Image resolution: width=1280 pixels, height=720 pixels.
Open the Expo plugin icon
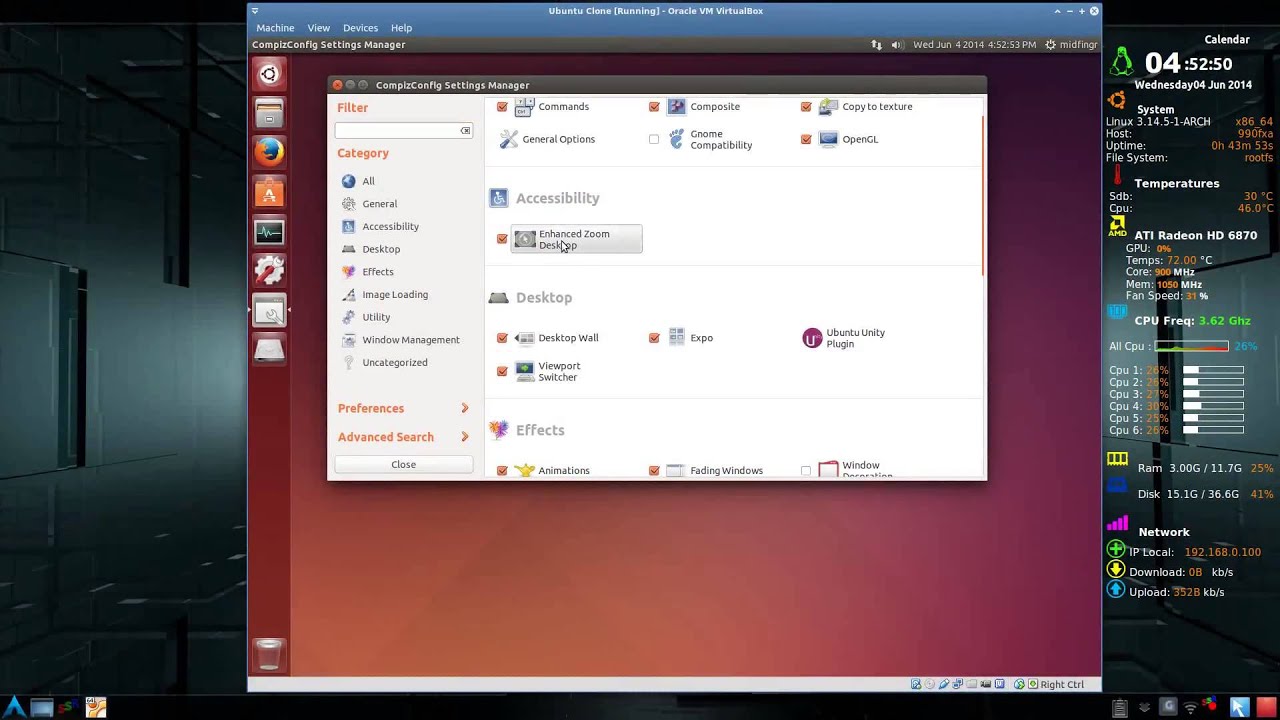click(x=676, y=338)
